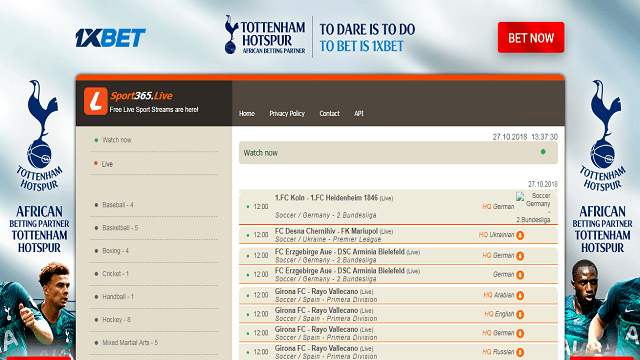640x360 pixels.
Task: Expand the Girona FC HQ German stream row
Action: click(x=398, y=333)
